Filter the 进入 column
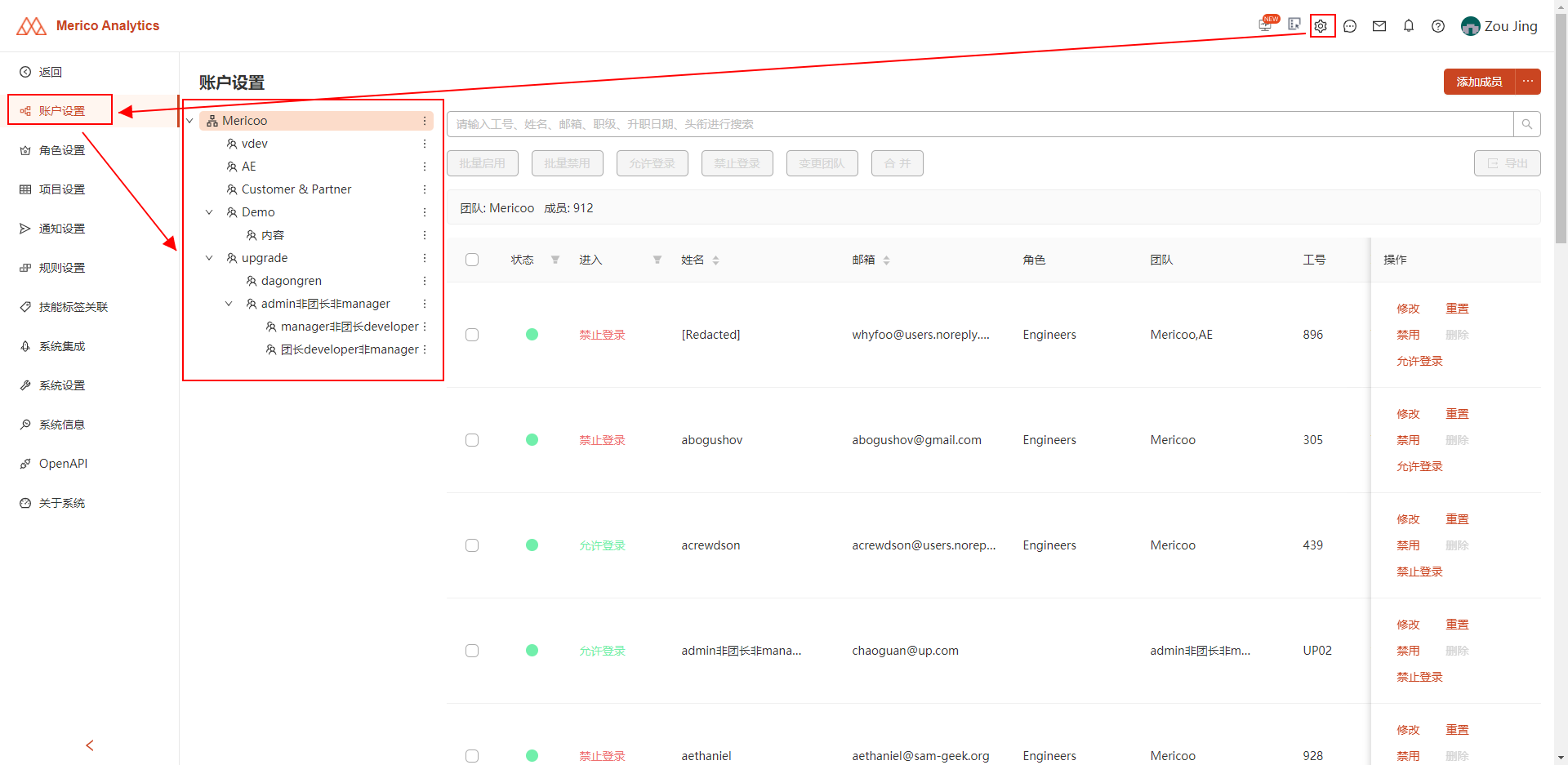Image resolution: width=1568 pixels, height=765 pixels. tap(657, 260)
